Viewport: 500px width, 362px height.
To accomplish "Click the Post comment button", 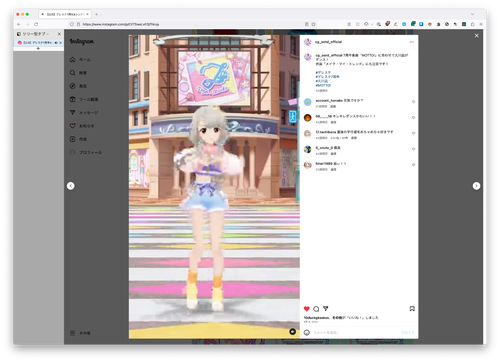I will 407,332.
